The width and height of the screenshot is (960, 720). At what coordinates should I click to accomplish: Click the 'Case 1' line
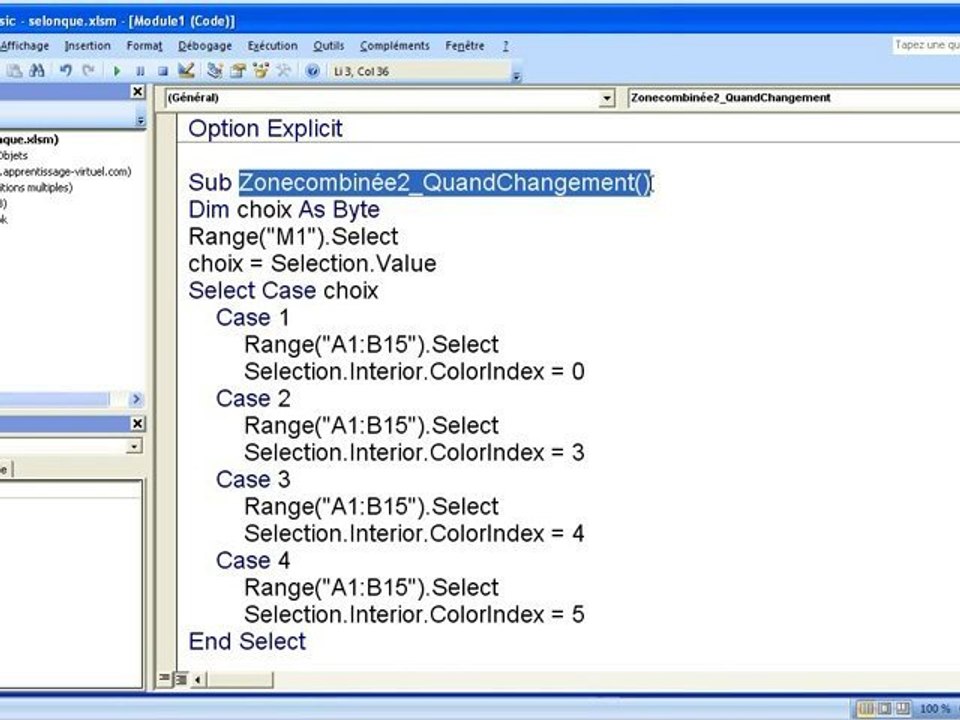pos(253,318)
